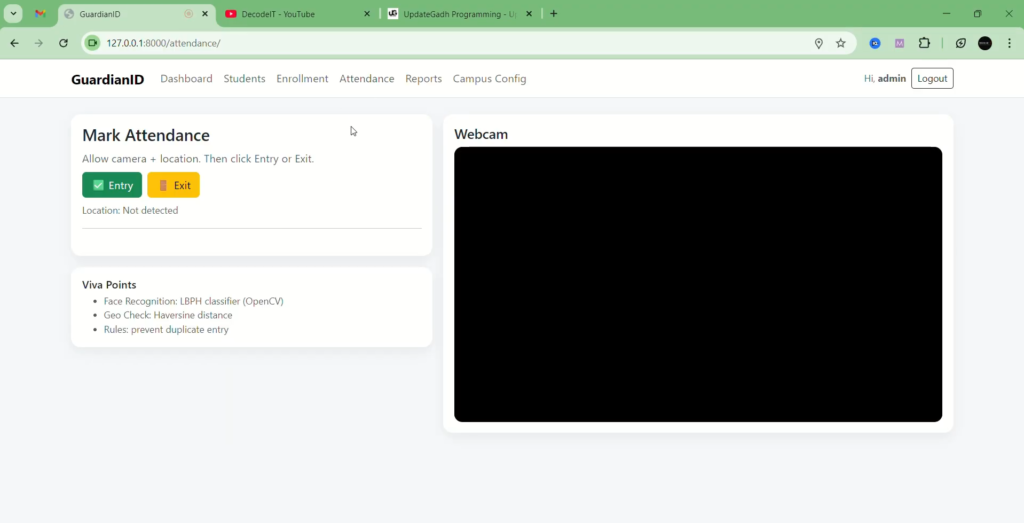Click the black webcam preview area
Viewport: 1024px width, 523px height.
tap(698, 284)
